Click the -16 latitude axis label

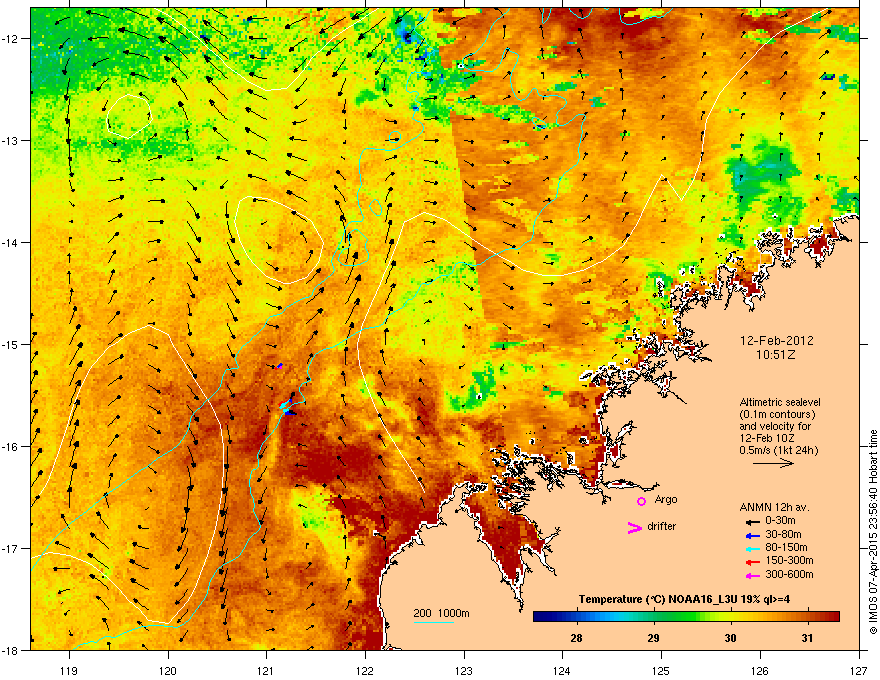(10, 446)
